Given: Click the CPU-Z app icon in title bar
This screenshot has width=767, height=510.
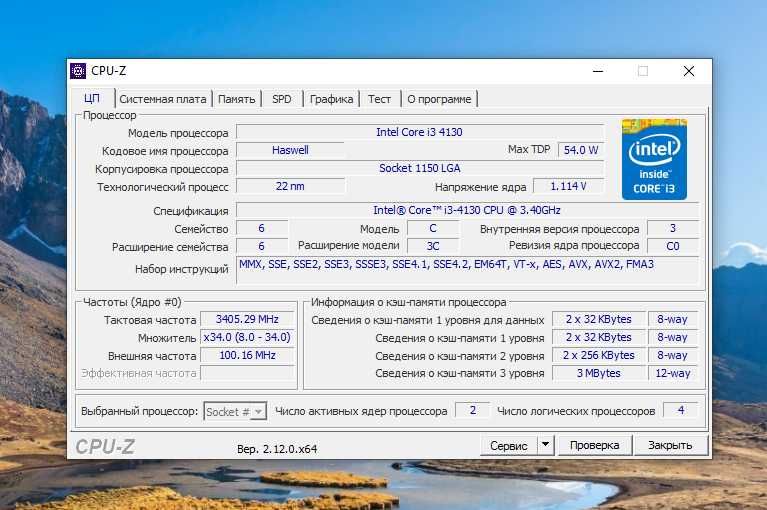Looking at the screenshot, I should pos(78,71).
